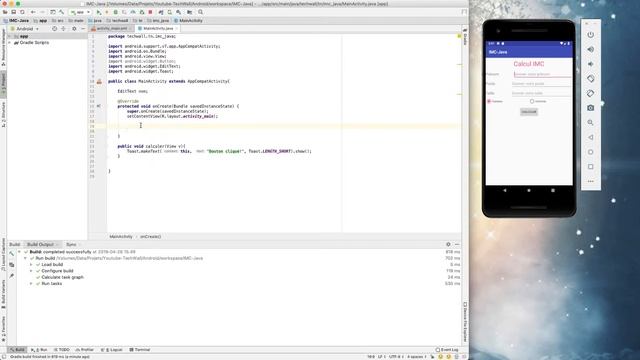Click the Save All toolbar icon
640x360 pixels.
pyautogui.click(x=13, y=12)
